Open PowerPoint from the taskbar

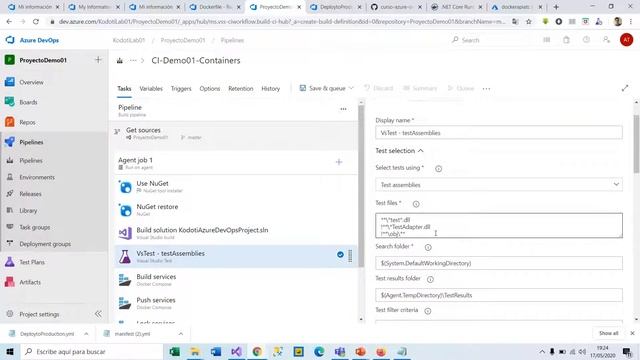360,351
